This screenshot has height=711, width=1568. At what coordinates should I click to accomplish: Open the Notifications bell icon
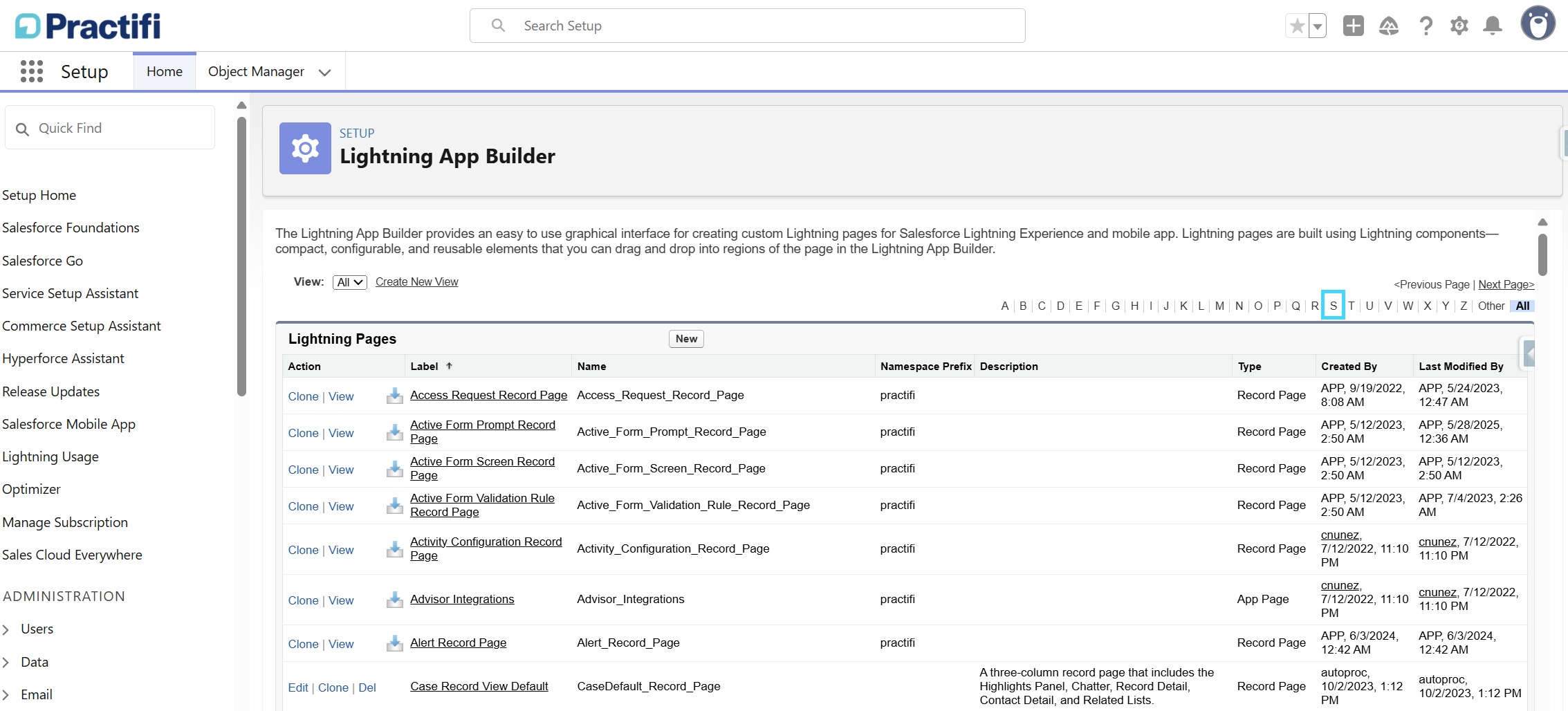(x=1493, y=26)
